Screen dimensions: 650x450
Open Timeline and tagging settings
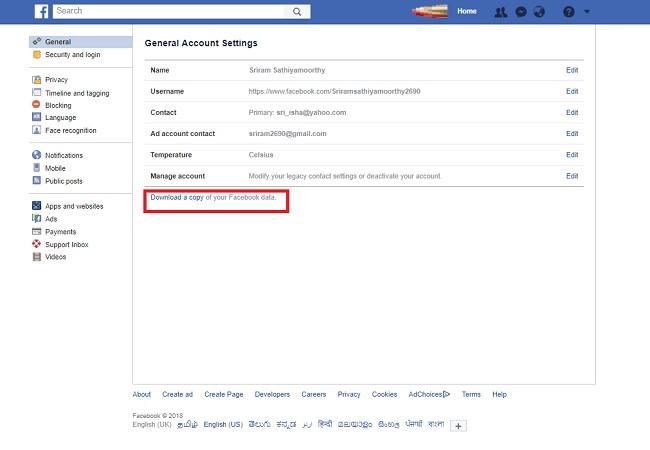click(77, 93)
